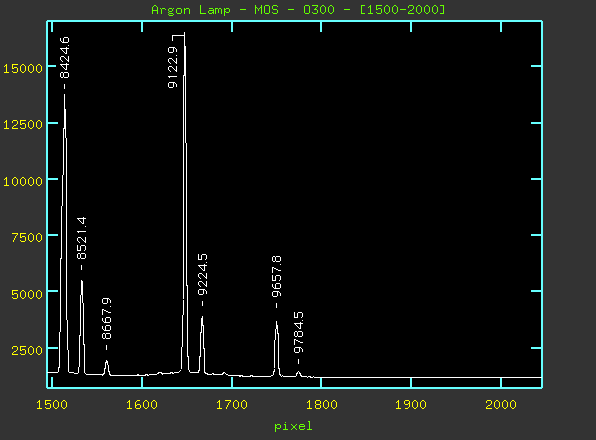The height and width of the screenshot is (440, 596).
Task: Select the 9224.5 wavelength label
Action: tap(203, 274)
